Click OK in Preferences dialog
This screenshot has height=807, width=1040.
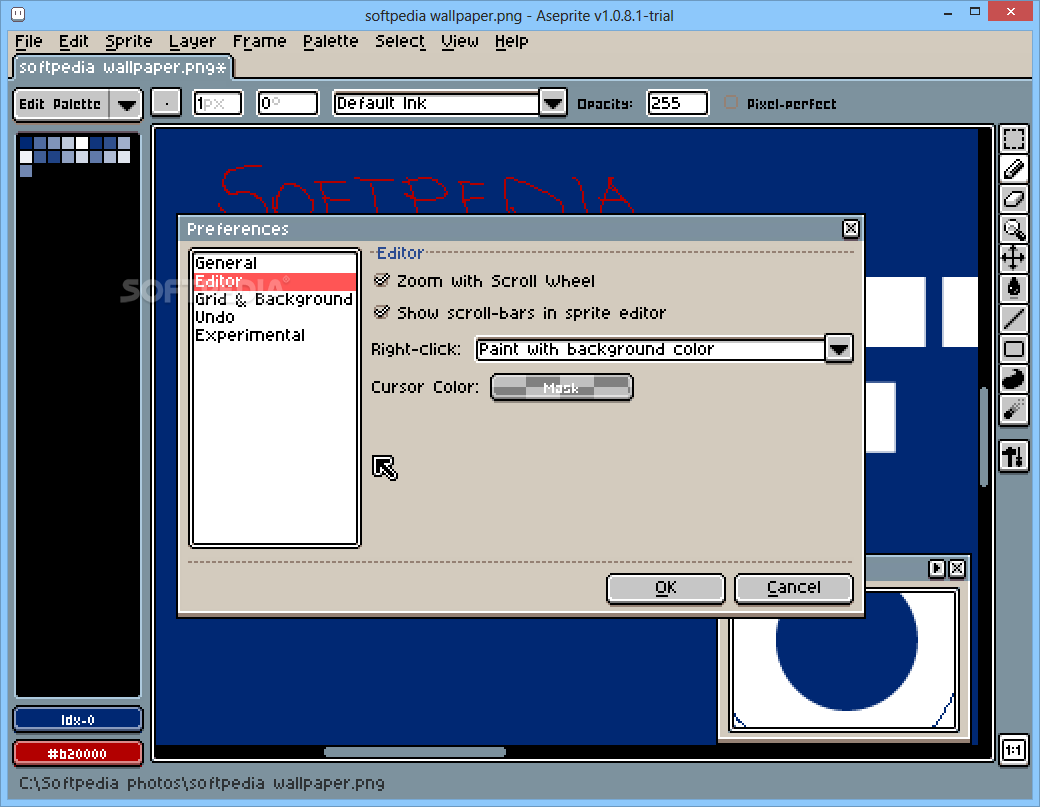click(665, 588)
